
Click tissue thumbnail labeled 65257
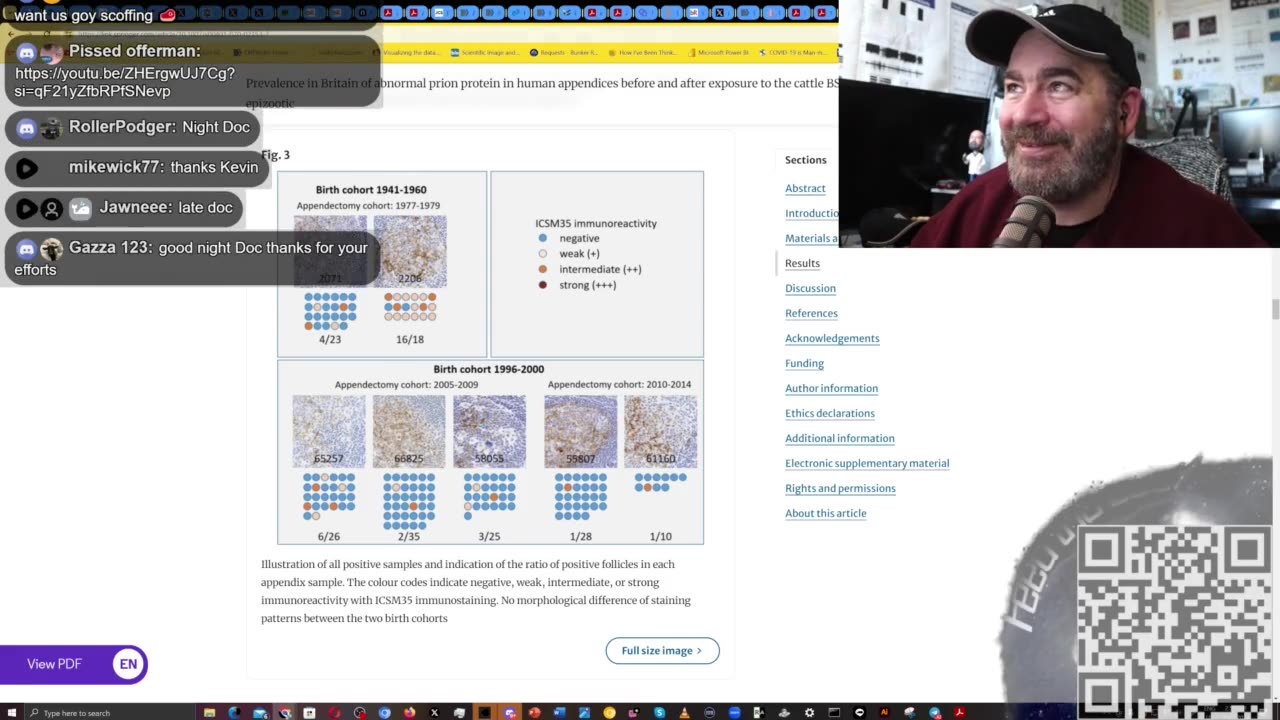(329, 431)
